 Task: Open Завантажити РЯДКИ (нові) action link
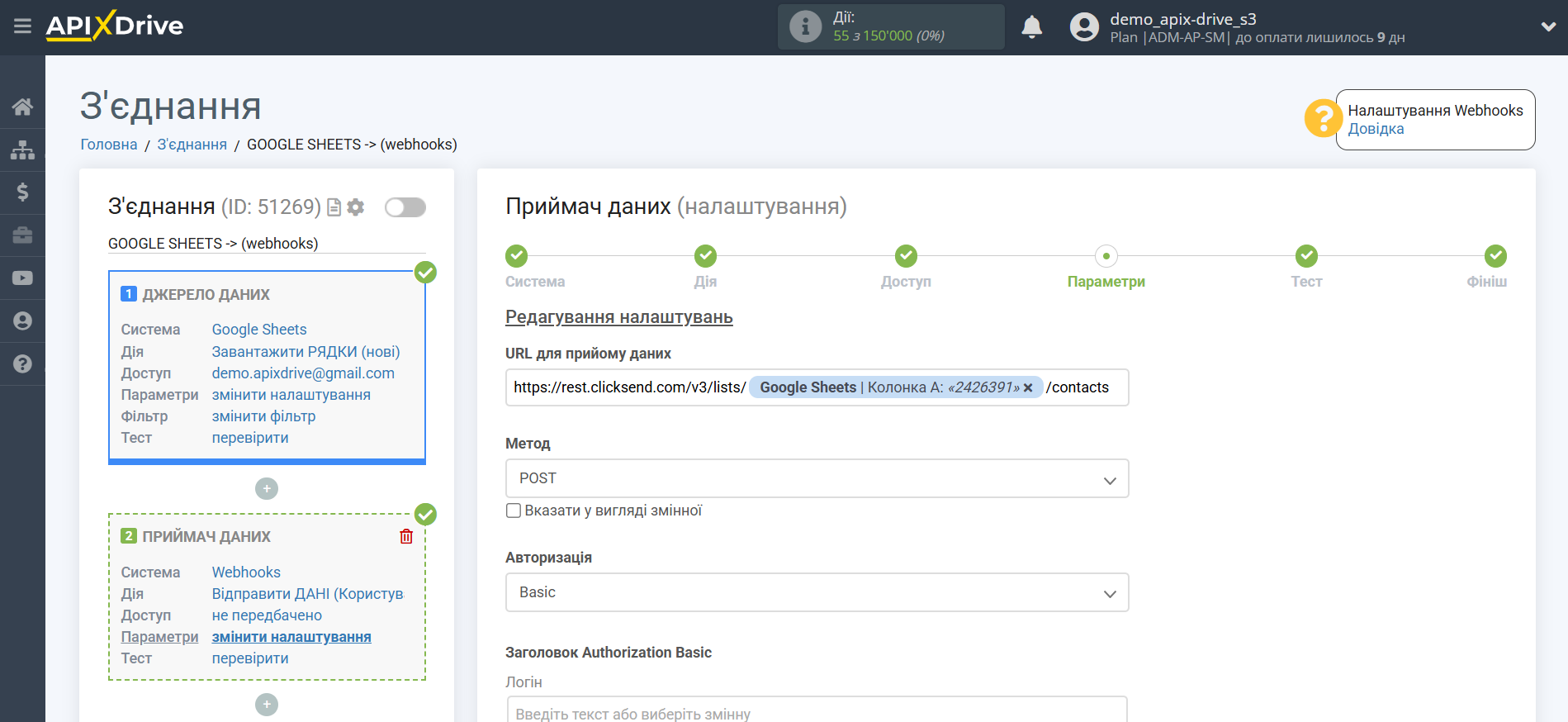coord(306,352)
